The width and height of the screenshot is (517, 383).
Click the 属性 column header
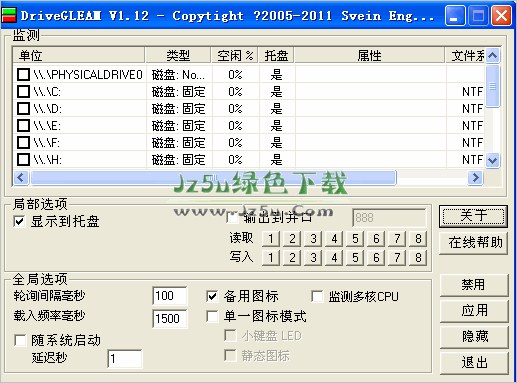click(x=370, y=55)
